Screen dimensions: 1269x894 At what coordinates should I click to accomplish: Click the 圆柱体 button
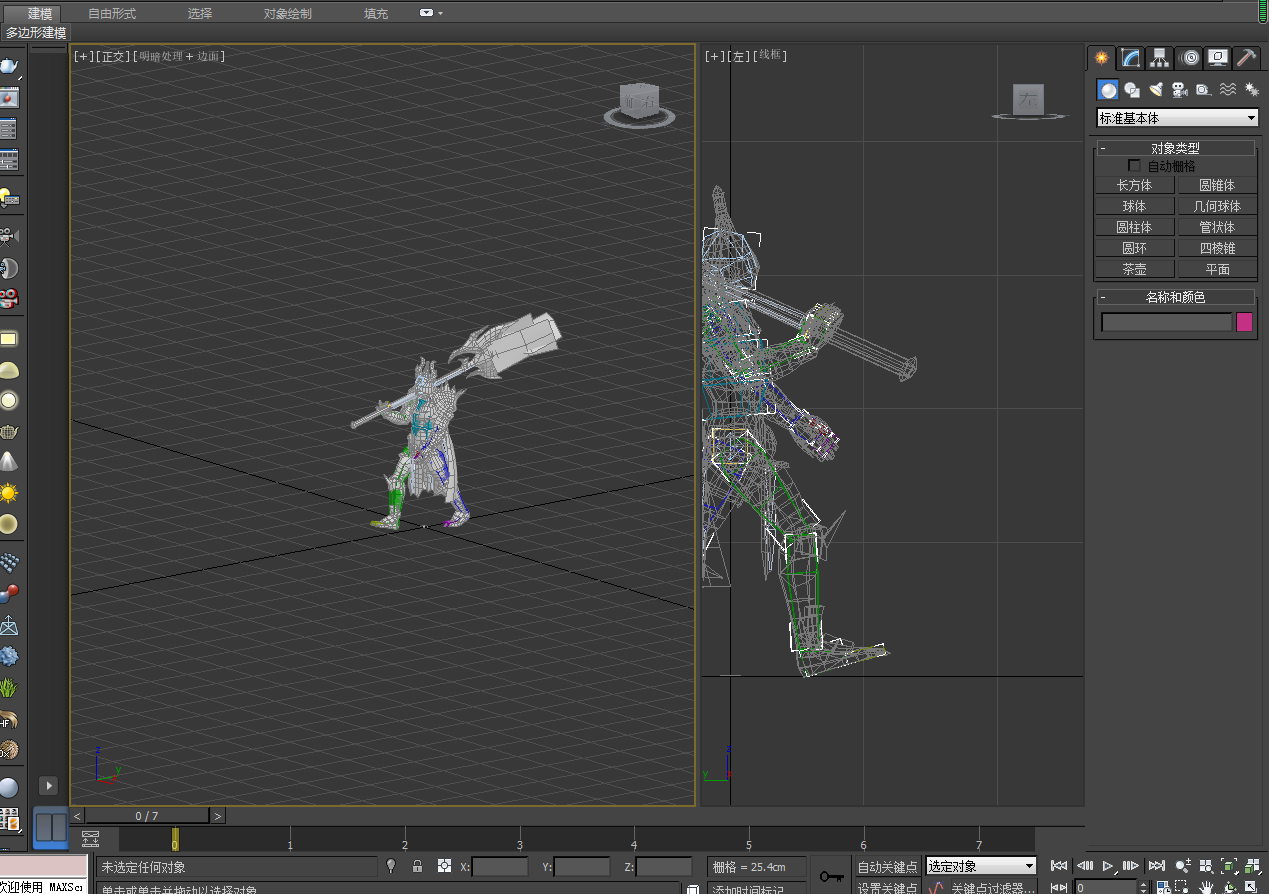(x=1134, y=227)
